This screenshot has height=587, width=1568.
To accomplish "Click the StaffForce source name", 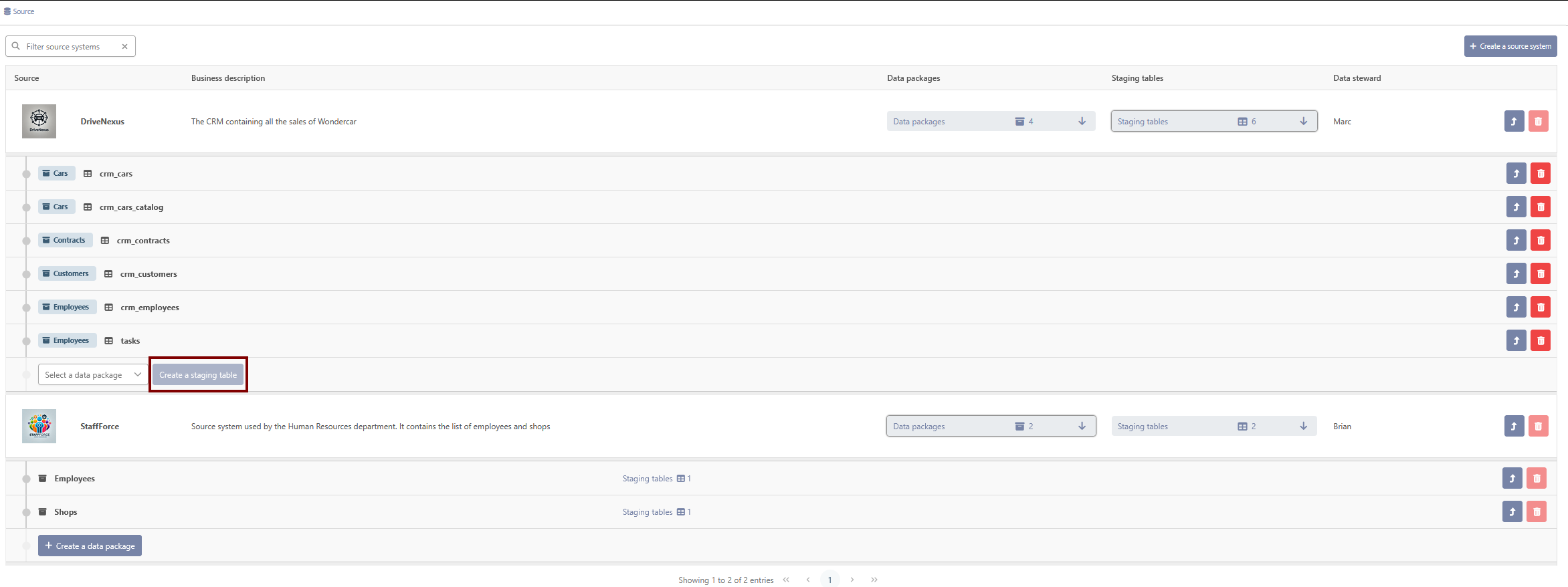I will [x=100, y=427].
